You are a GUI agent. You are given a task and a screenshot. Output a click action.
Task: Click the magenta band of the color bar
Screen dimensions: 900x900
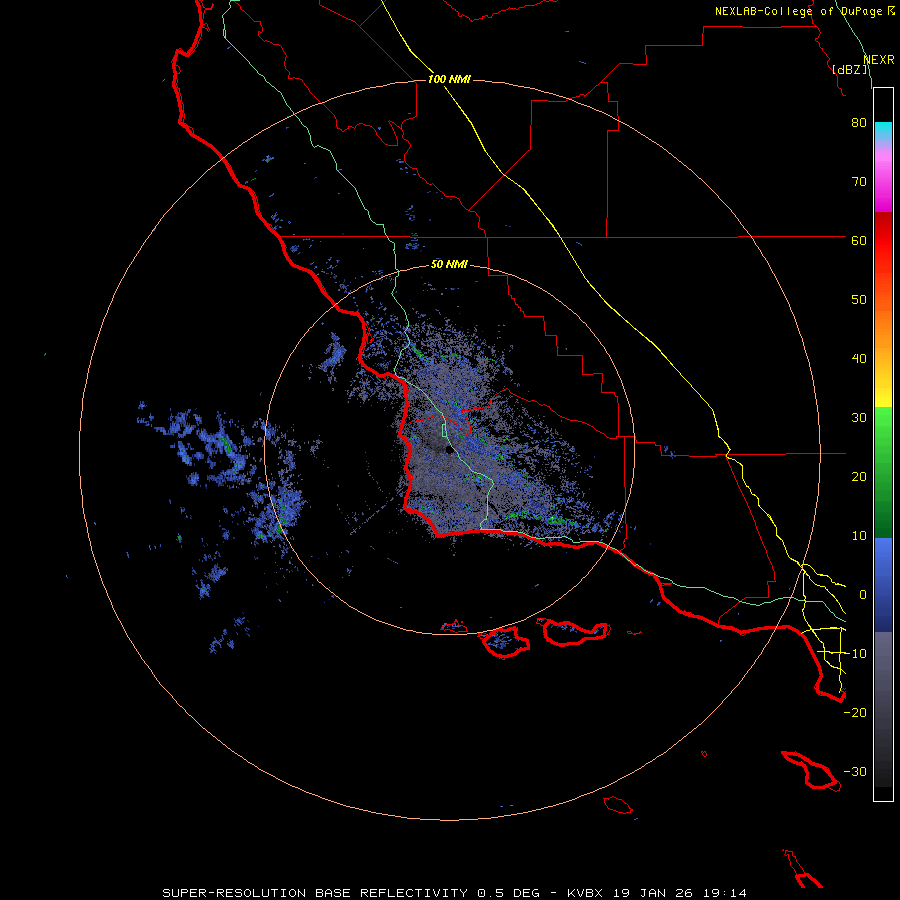pos(883,184)
